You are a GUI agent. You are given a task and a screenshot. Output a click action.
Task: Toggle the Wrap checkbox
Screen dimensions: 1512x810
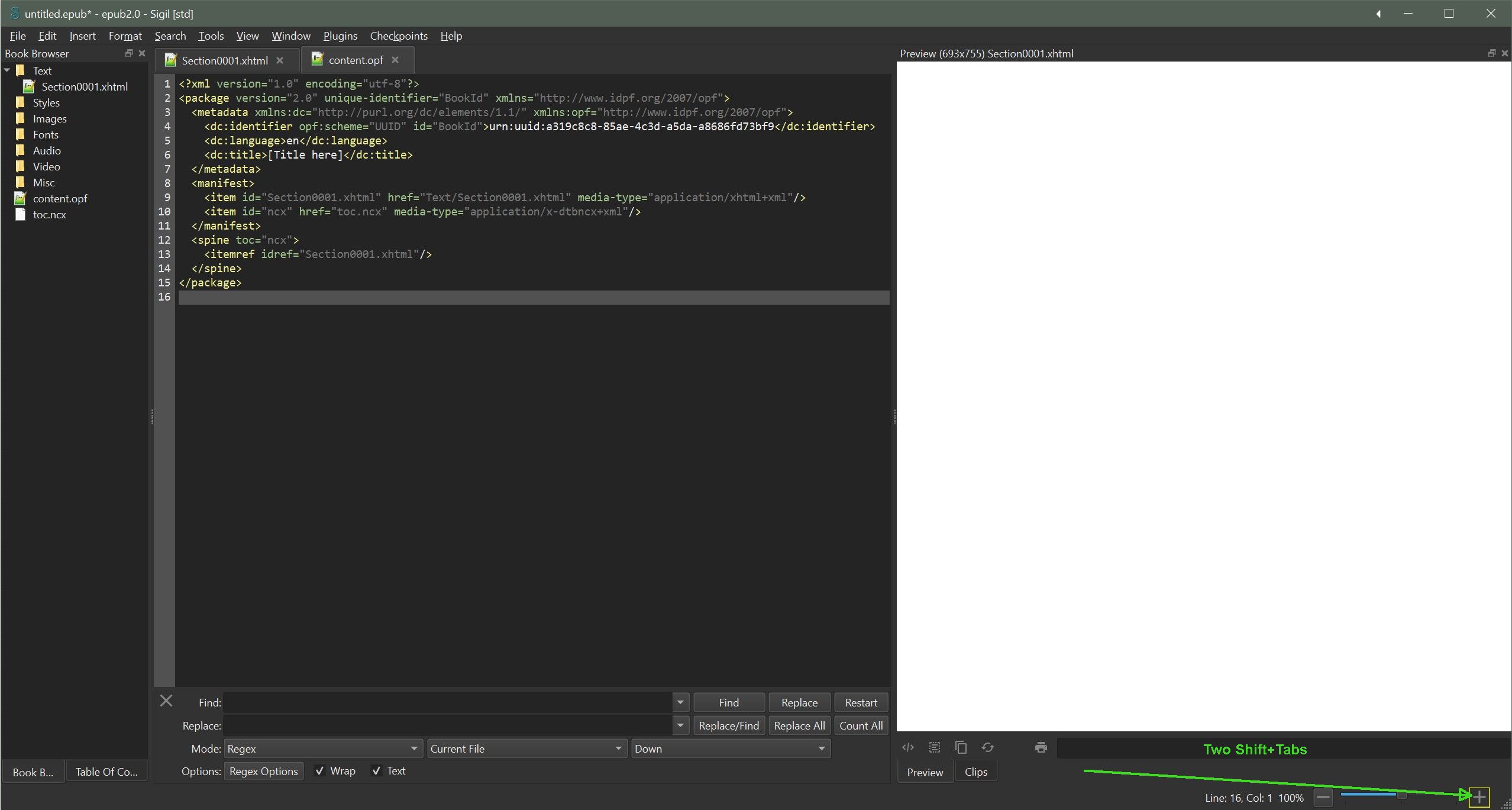[x=319, y=771]
